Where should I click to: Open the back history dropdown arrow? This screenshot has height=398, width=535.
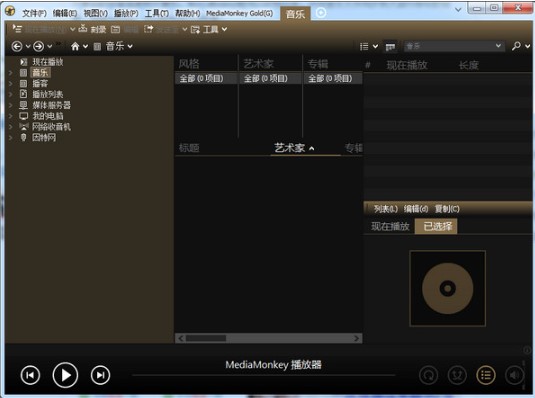tap(28, 46)
